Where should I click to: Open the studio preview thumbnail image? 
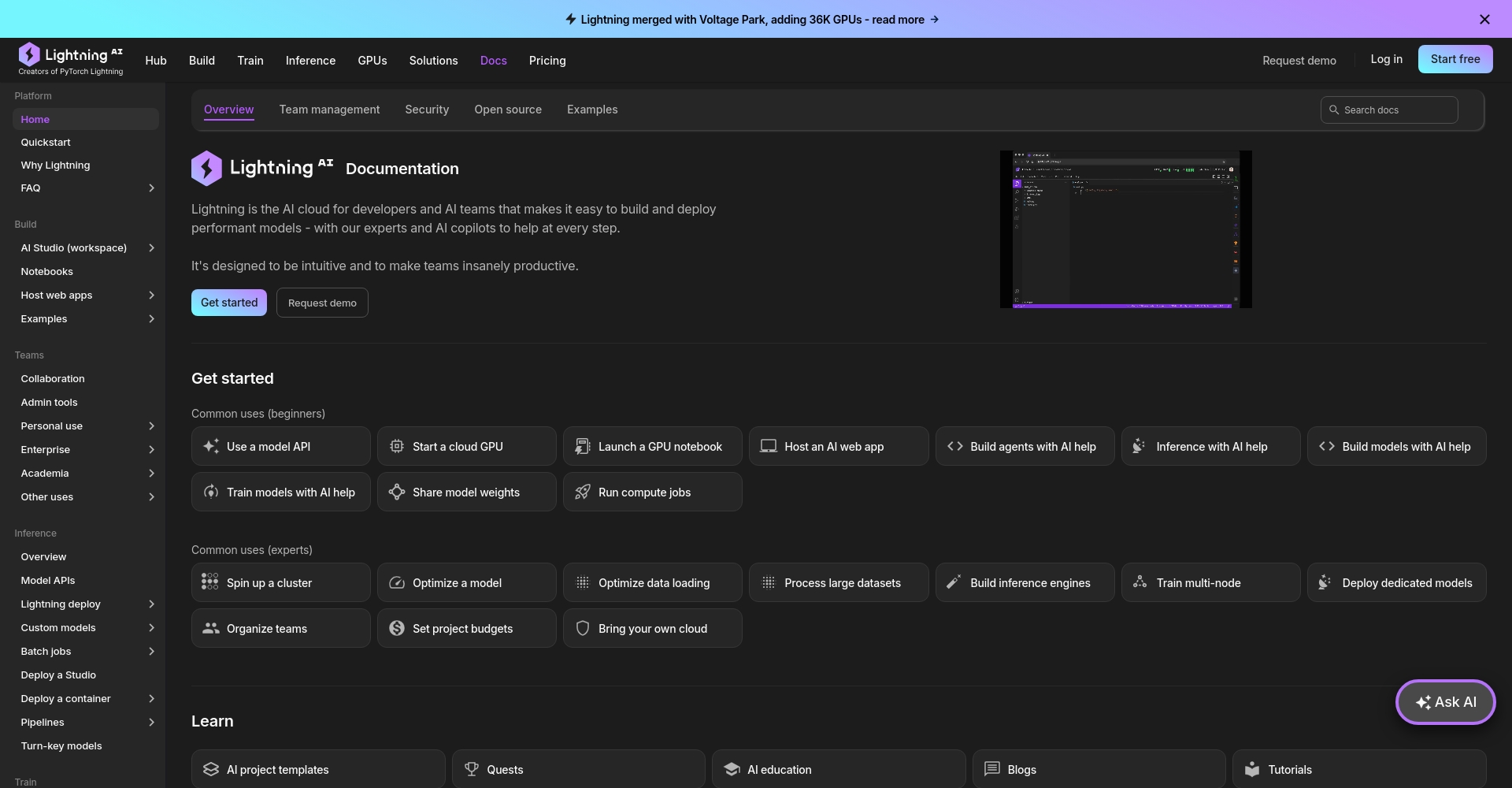[1125, 229]
